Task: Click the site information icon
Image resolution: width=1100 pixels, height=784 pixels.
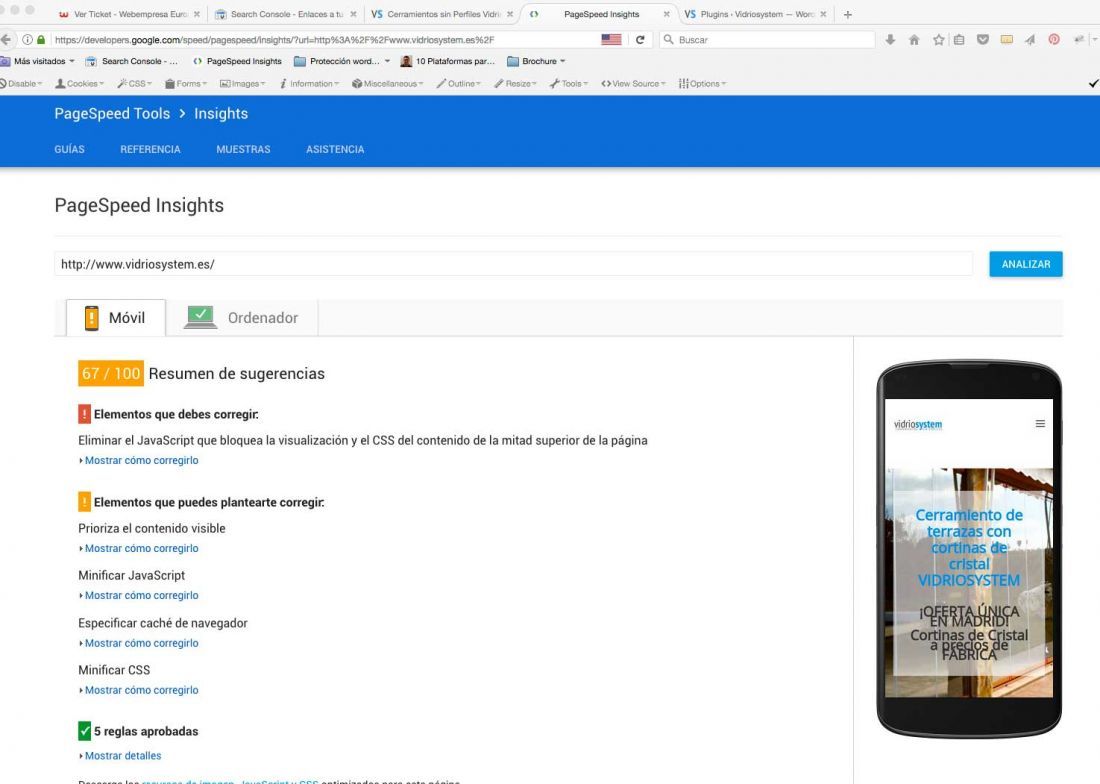Action: 27,40
